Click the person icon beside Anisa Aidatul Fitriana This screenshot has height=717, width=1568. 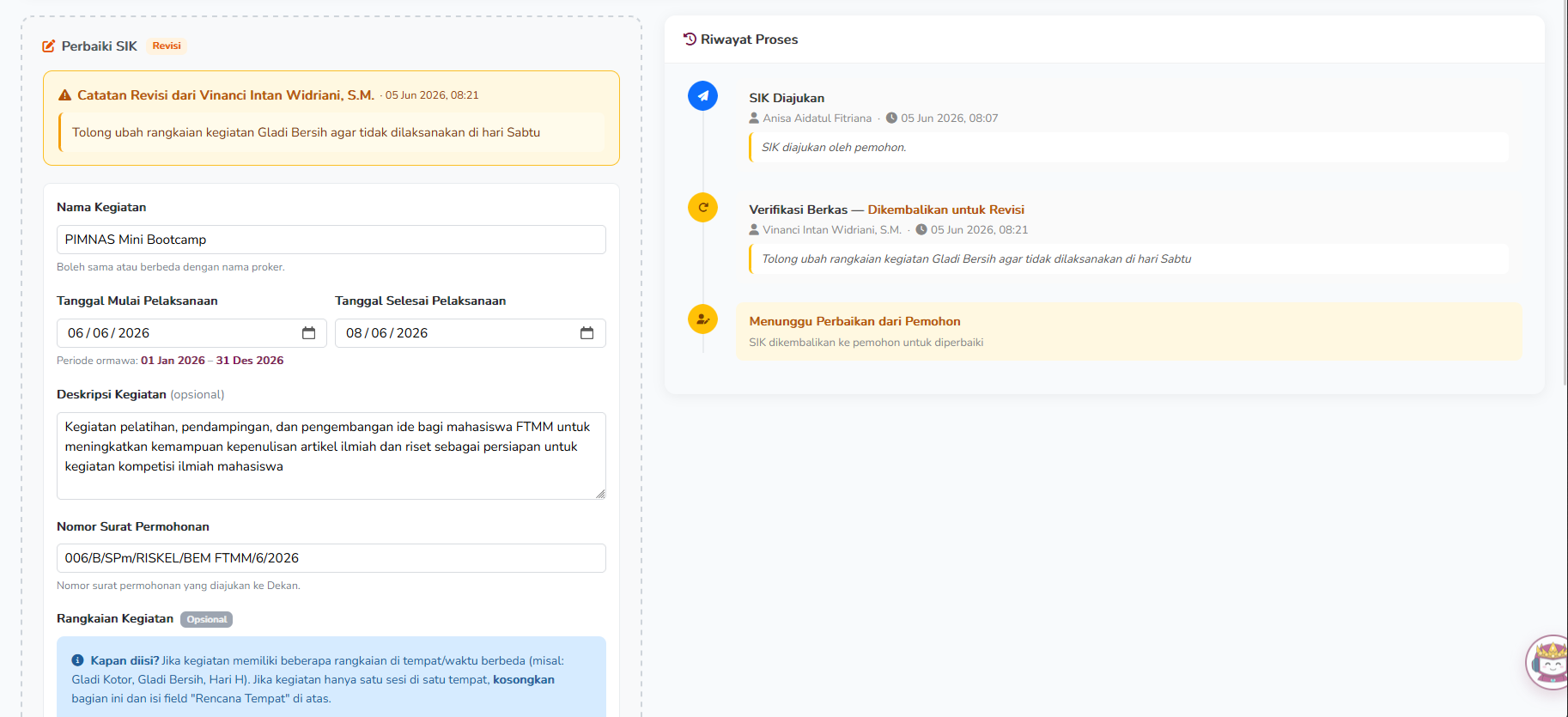tap(754, 118)
